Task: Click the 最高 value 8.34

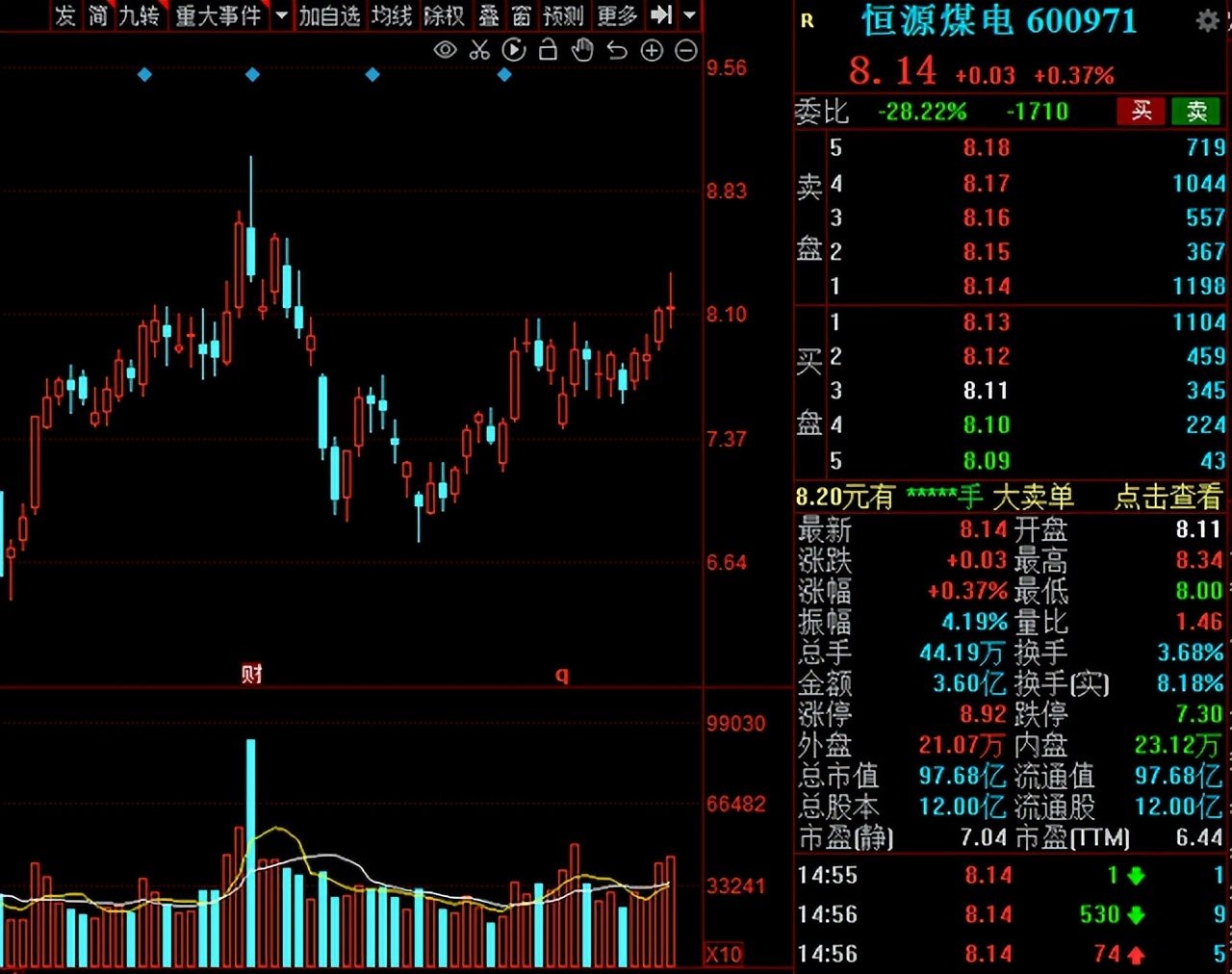Action: click(1198, 560)
